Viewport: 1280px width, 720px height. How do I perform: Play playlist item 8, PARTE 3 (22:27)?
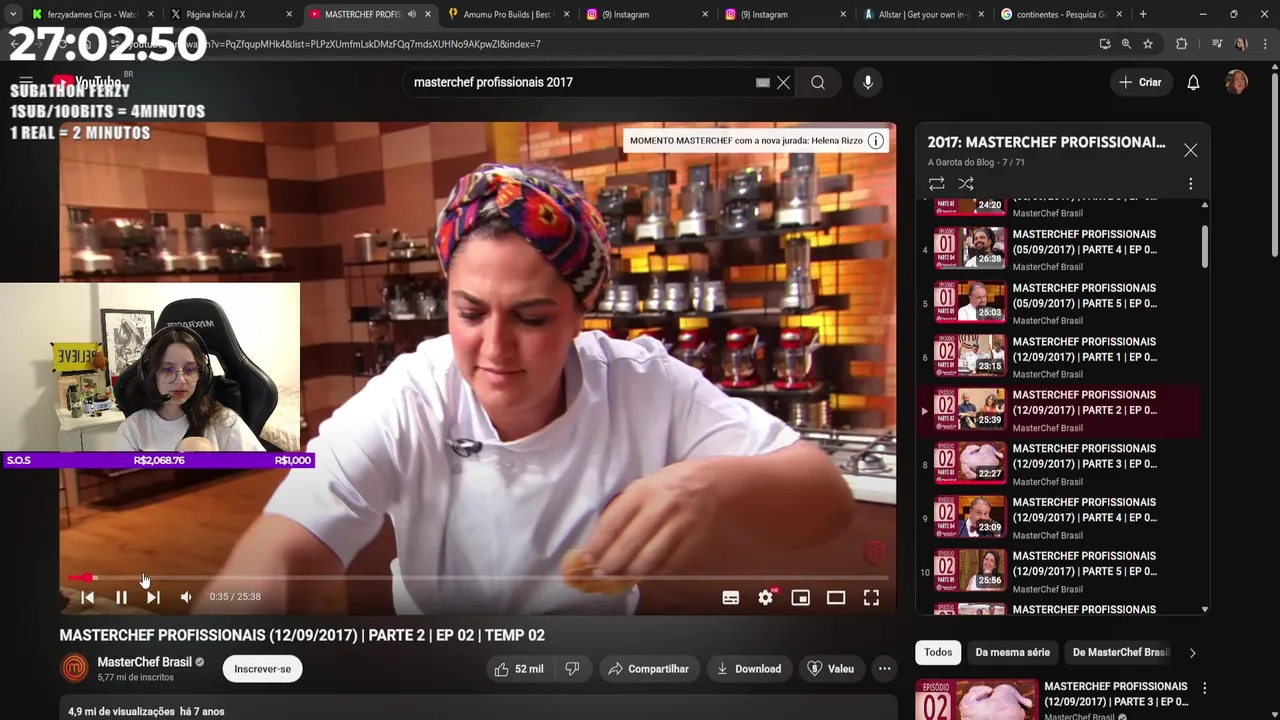point(1058,464)
